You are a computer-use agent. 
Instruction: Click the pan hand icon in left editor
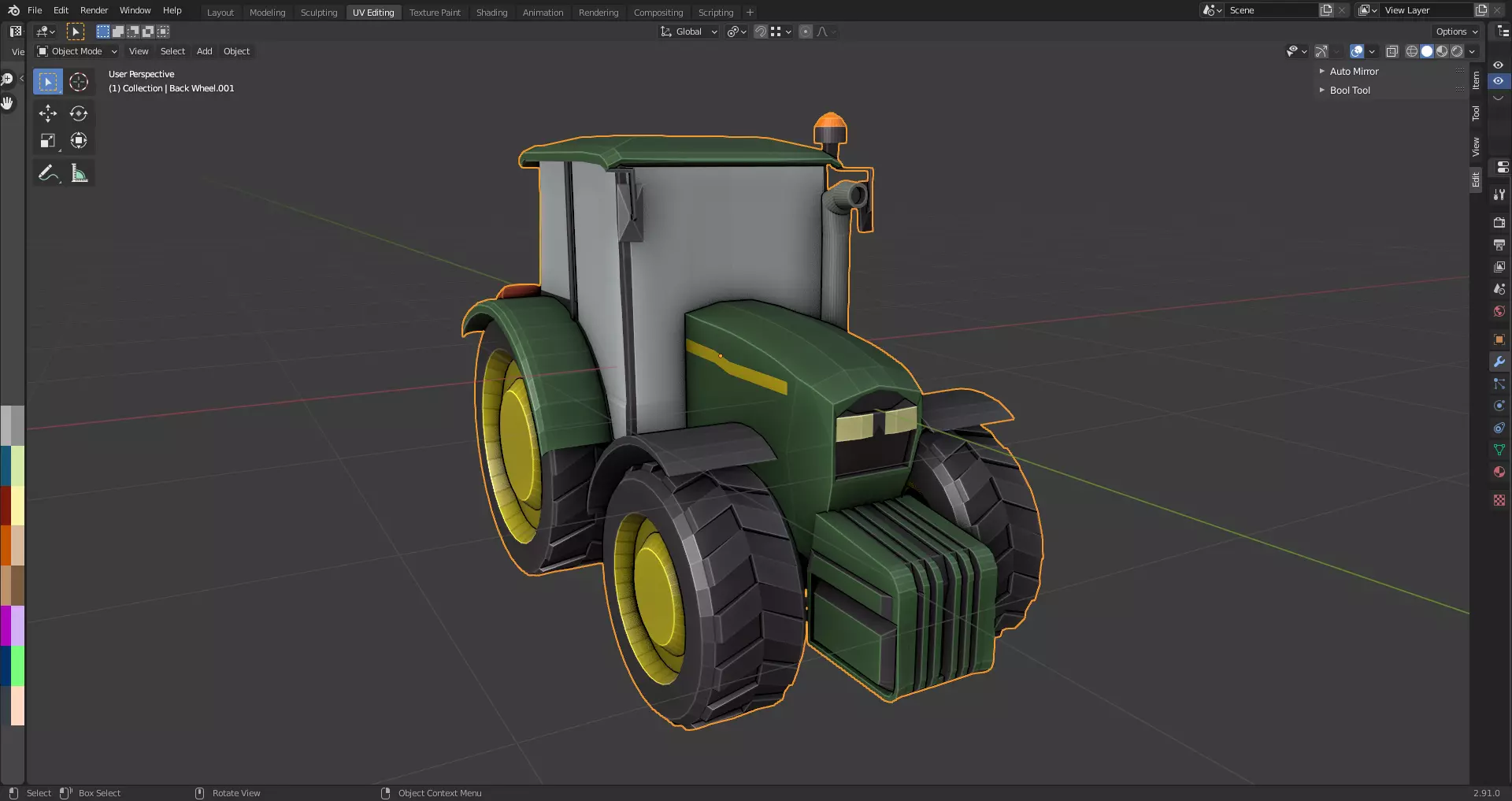pyautogui.click(x=8, y=103)
